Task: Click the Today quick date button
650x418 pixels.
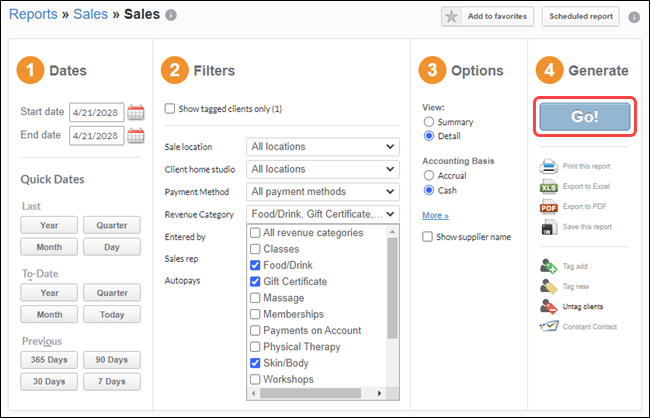Action: 112,314
